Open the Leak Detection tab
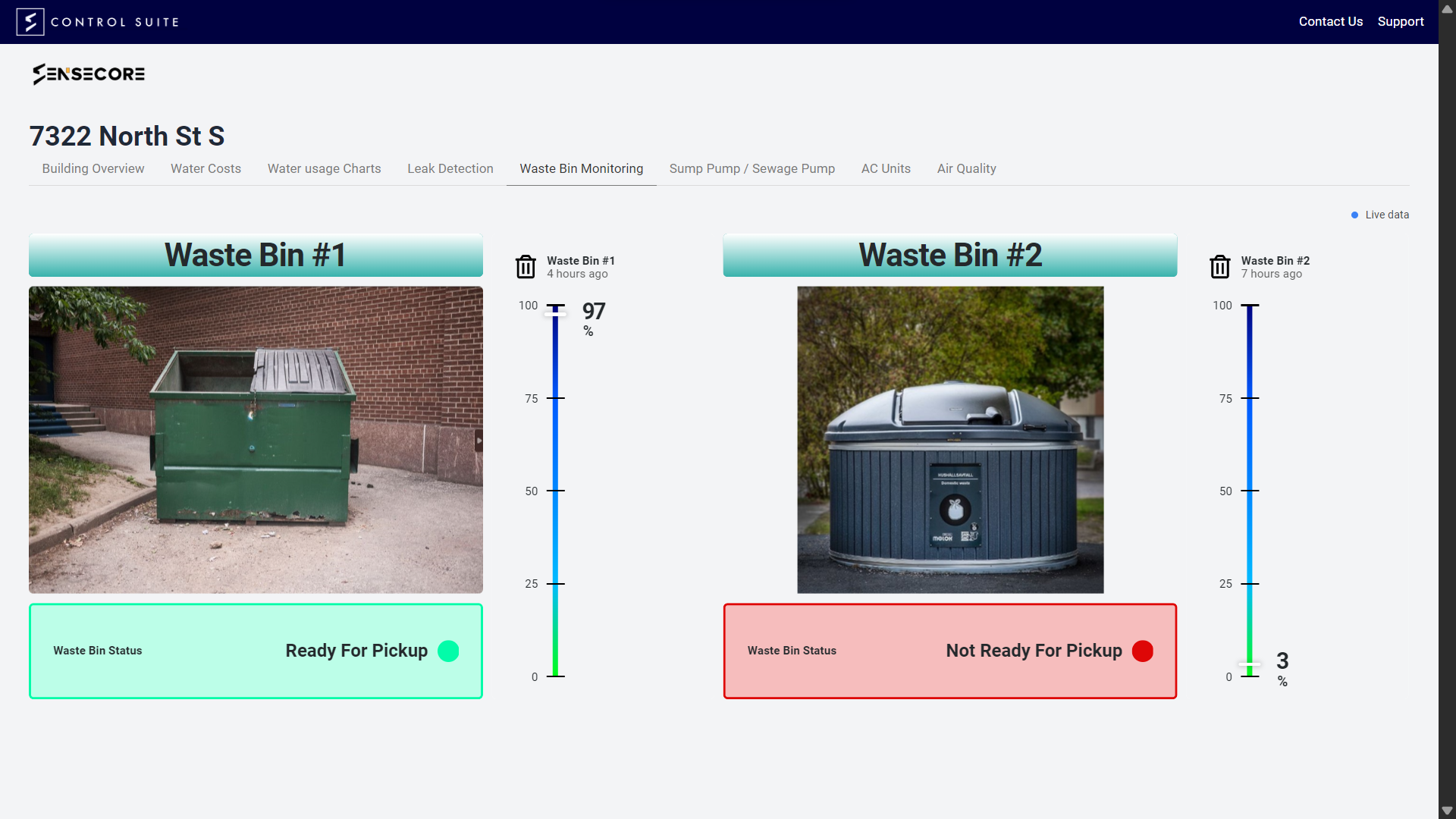 450,168
